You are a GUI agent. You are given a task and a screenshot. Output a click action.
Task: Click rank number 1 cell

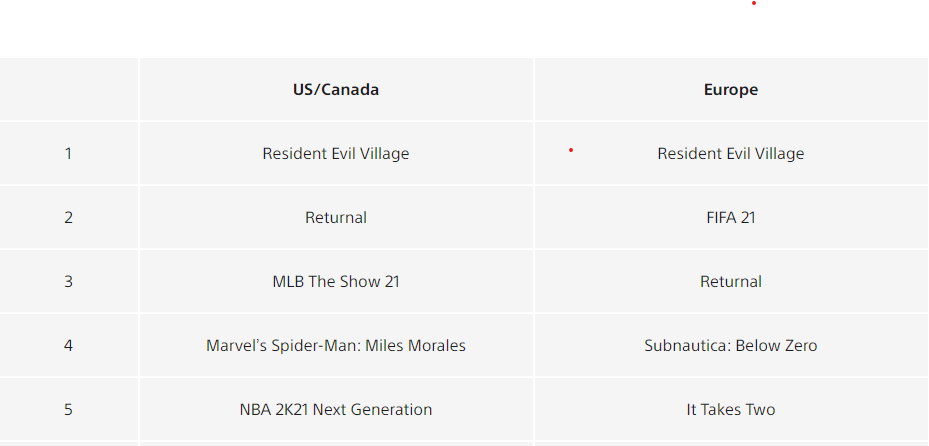(68, 153)
